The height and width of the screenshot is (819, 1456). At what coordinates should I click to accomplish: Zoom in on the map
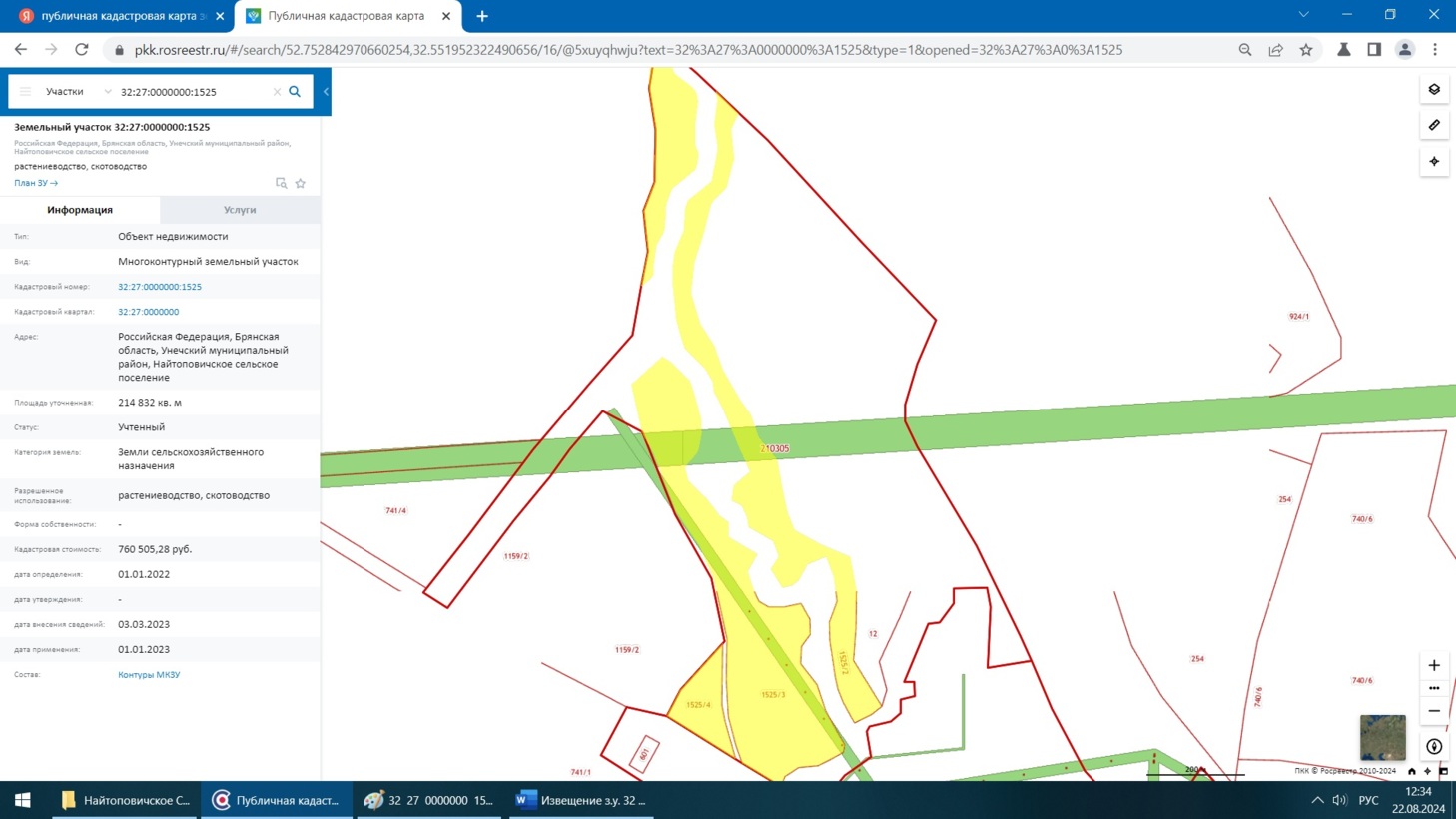point(1434,666)
